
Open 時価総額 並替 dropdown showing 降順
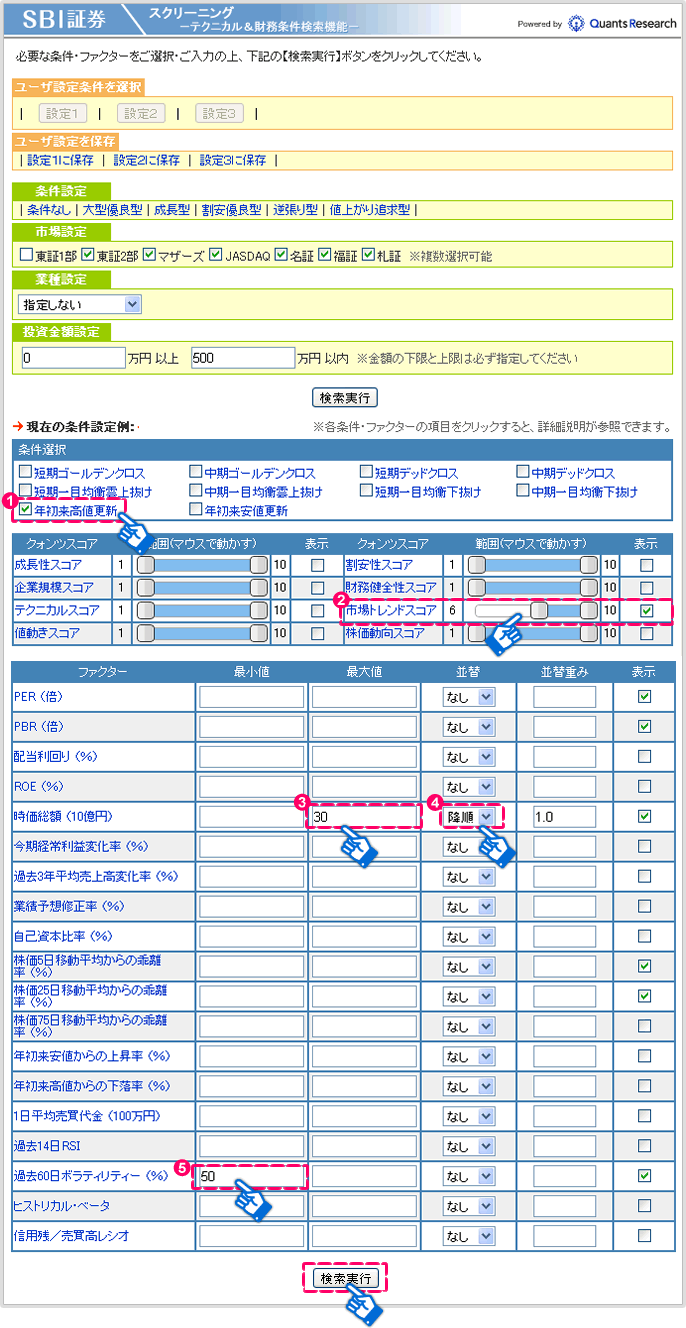click(x=469, y=817)
